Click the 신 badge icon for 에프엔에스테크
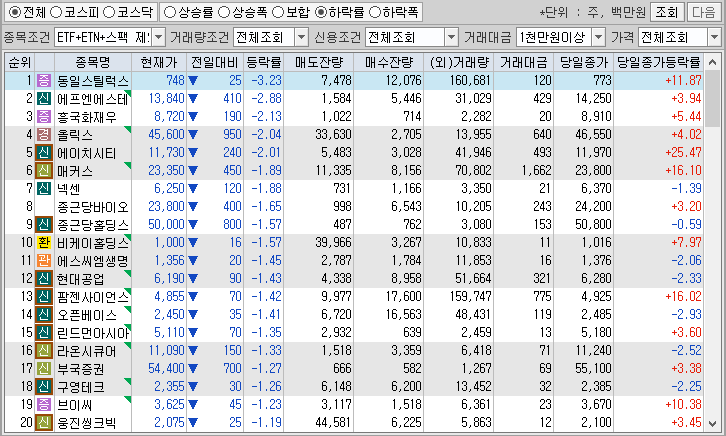726x436 pixels. [44, 99]
